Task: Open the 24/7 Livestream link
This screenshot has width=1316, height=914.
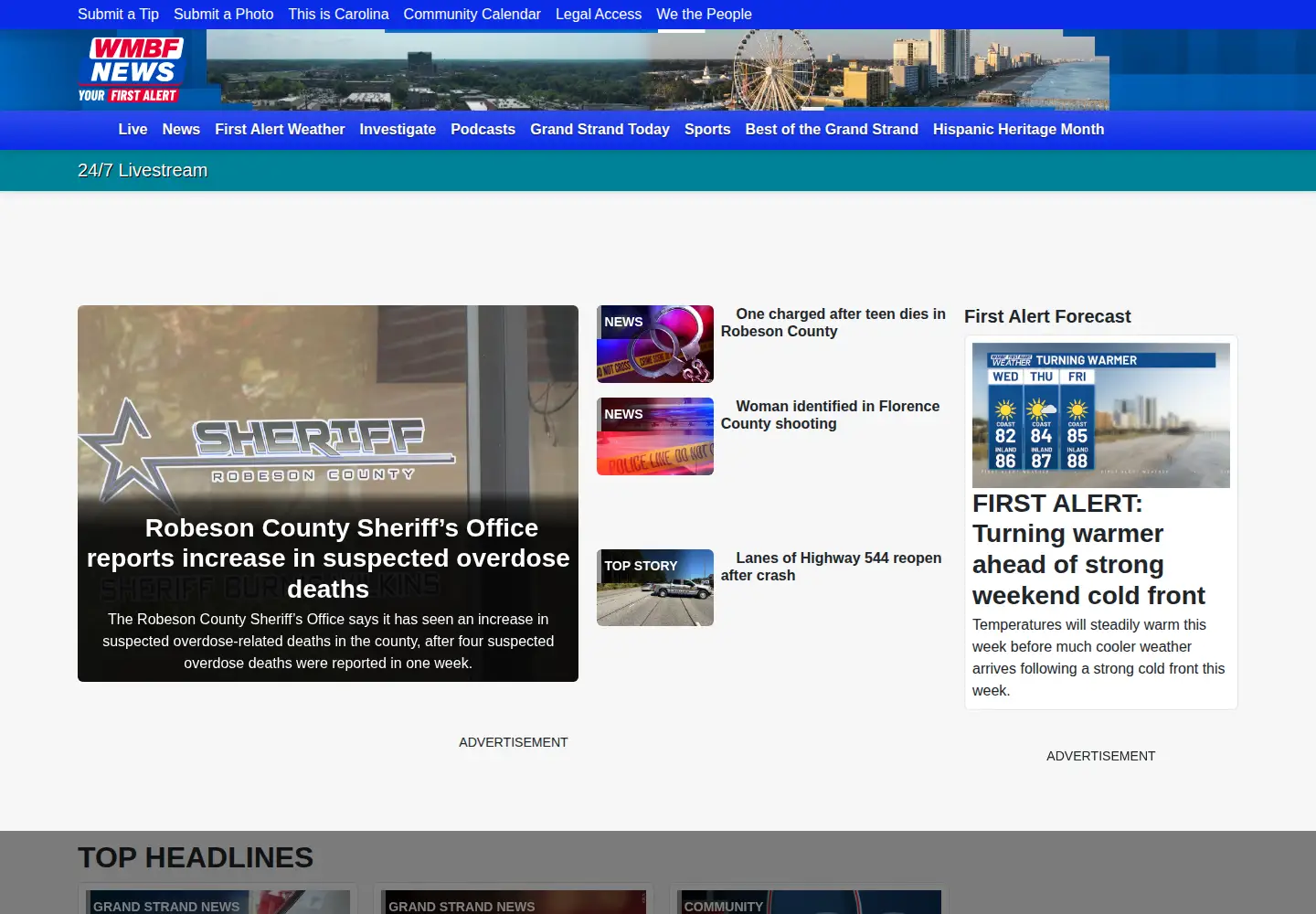Action: (143, 171)
